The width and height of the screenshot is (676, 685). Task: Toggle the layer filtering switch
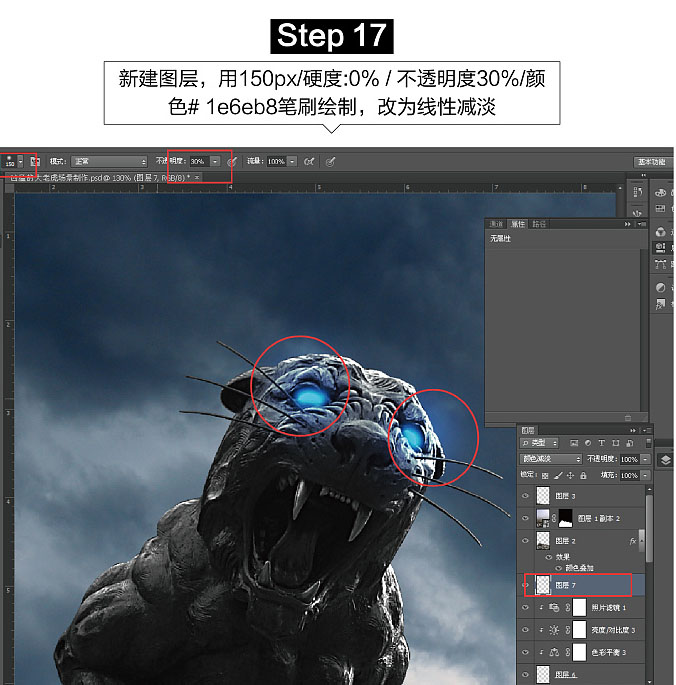point(649,443)
